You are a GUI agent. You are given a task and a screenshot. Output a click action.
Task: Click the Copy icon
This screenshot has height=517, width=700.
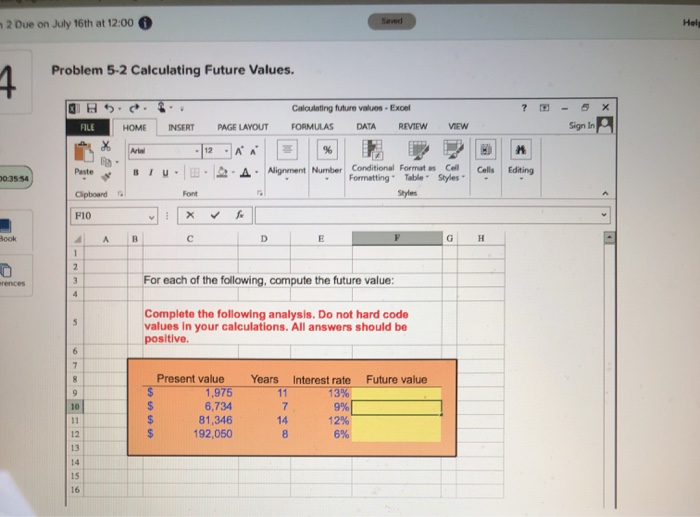106,161
